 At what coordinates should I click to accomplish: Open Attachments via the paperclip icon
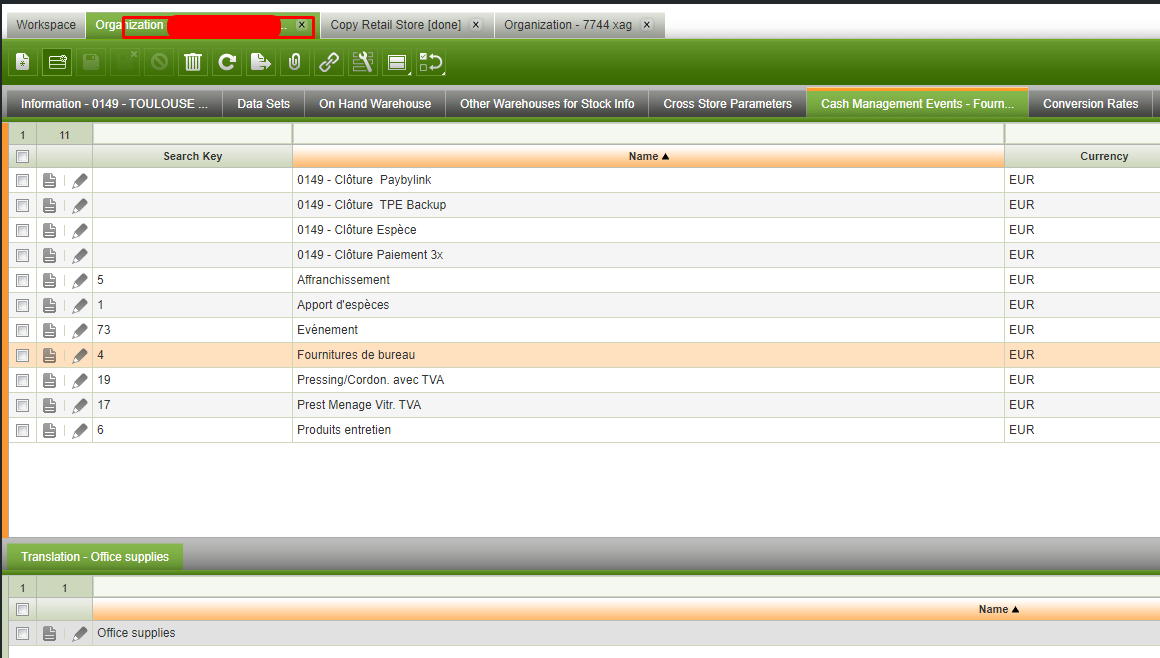pyautogui.click(x=294, y=62)
